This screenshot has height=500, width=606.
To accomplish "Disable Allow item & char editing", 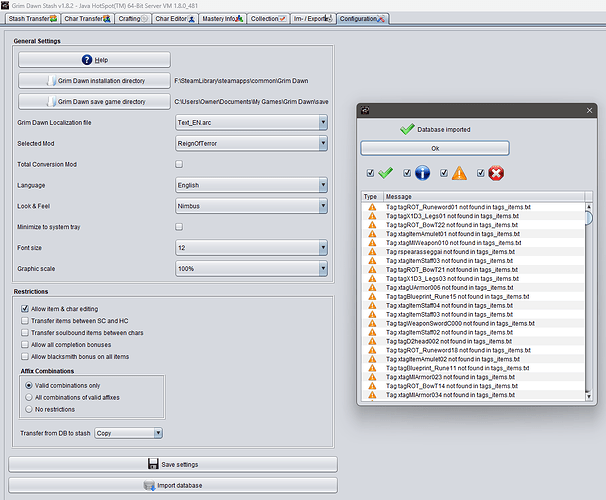I will [x=25, y=309].
